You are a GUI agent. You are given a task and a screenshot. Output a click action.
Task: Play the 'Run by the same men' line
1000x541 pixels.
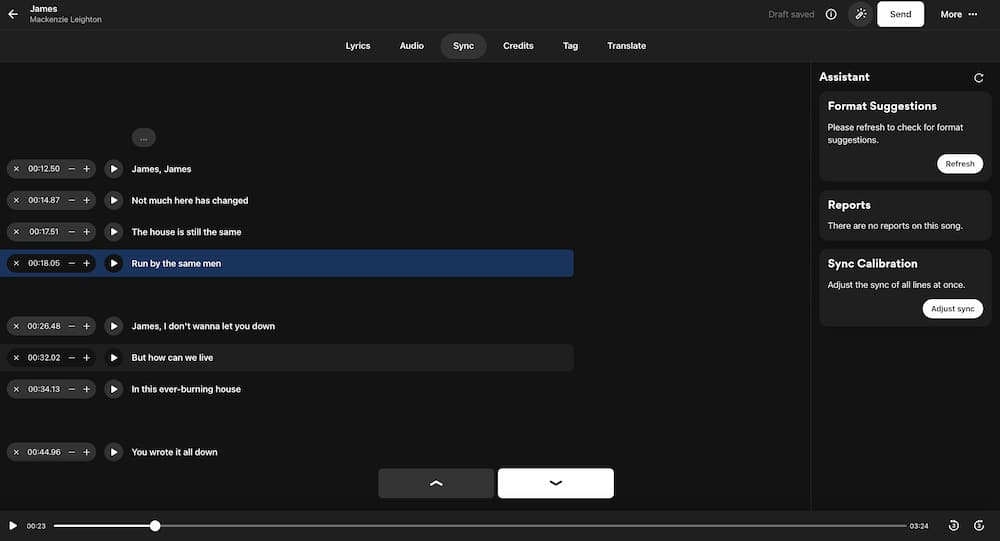114,263
